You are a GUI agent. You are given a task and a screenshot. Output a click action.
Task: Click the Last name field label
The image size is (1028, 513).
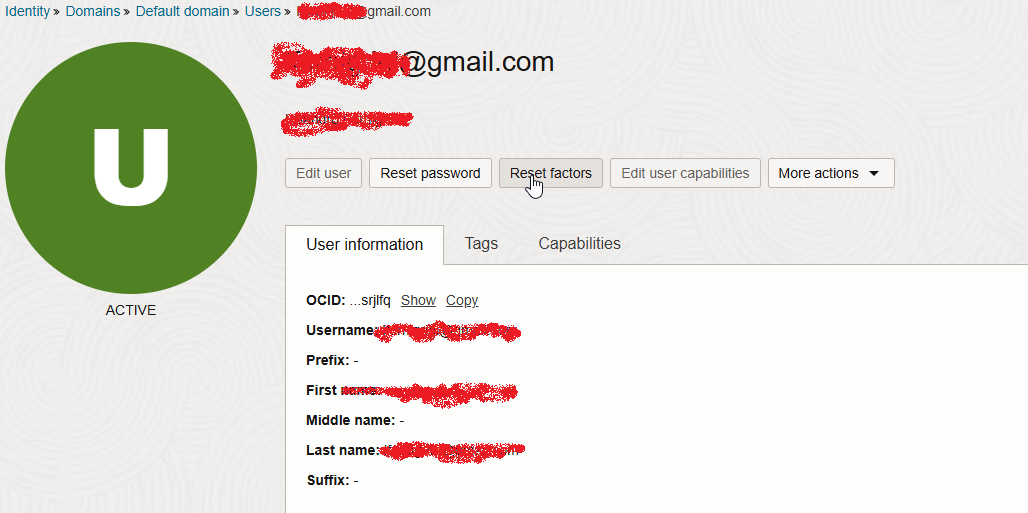click(x=342, y=450)
